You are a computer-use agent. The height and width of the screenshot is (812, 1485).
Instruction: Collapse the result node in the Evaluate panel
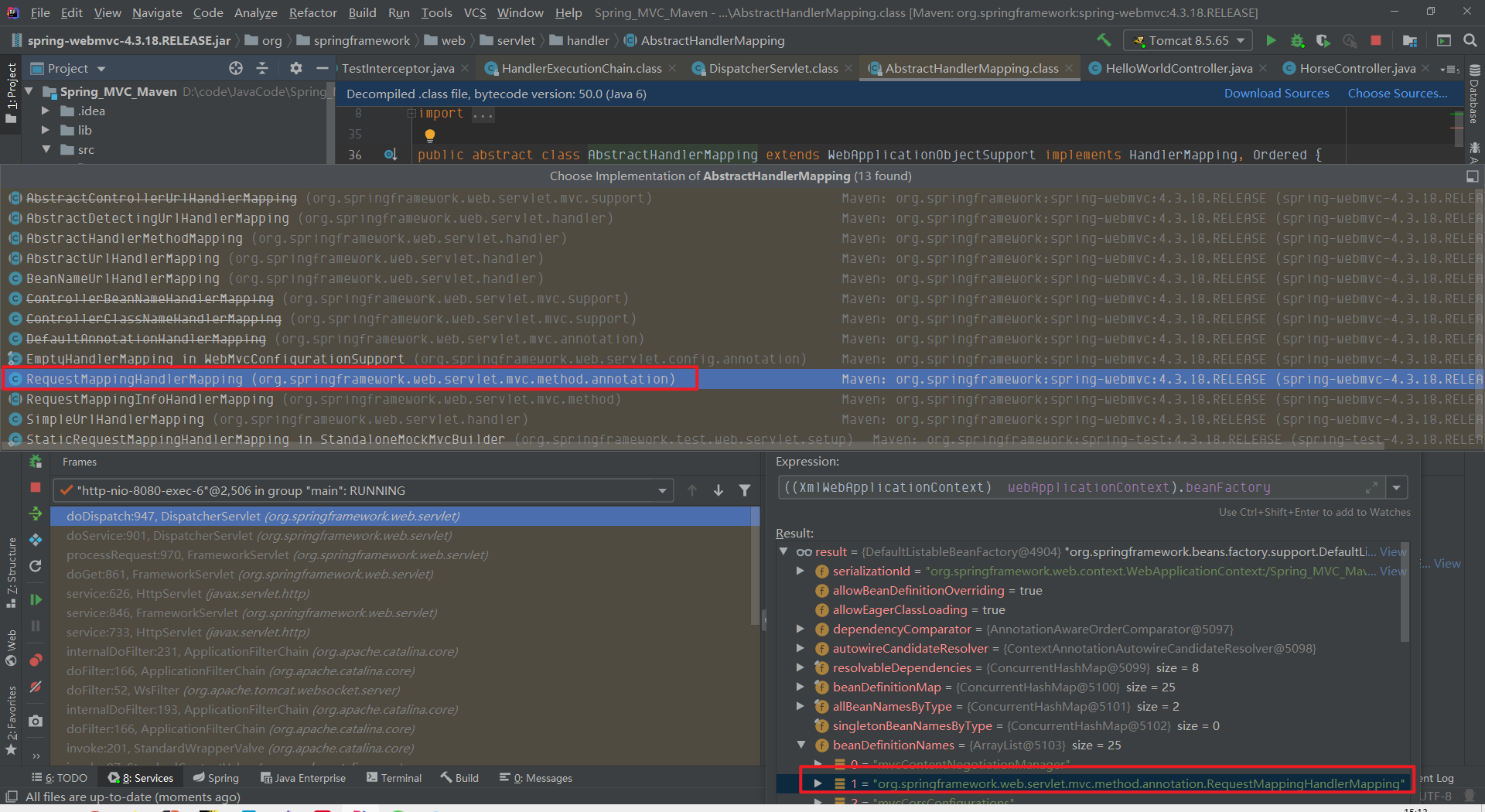click(x=783, y=551)
